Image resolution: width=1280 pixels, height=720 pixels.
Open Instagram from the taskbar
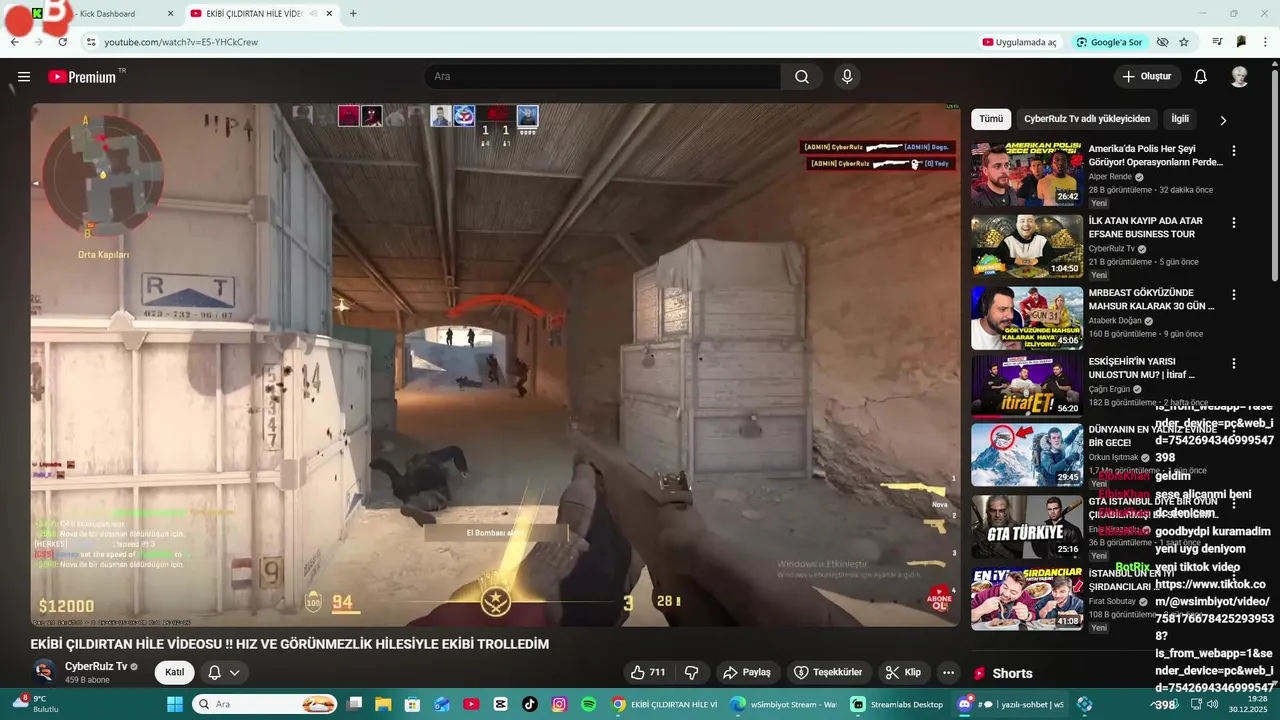coord(559,704)
